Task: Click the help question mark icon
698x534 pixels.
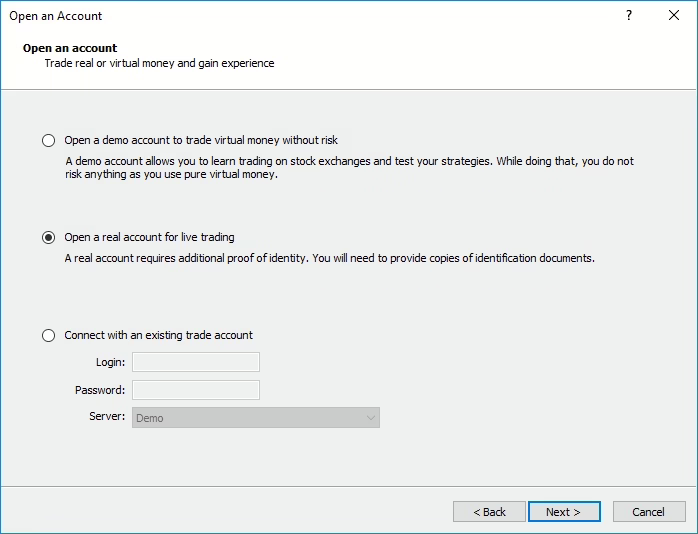Action: [629, 16]
